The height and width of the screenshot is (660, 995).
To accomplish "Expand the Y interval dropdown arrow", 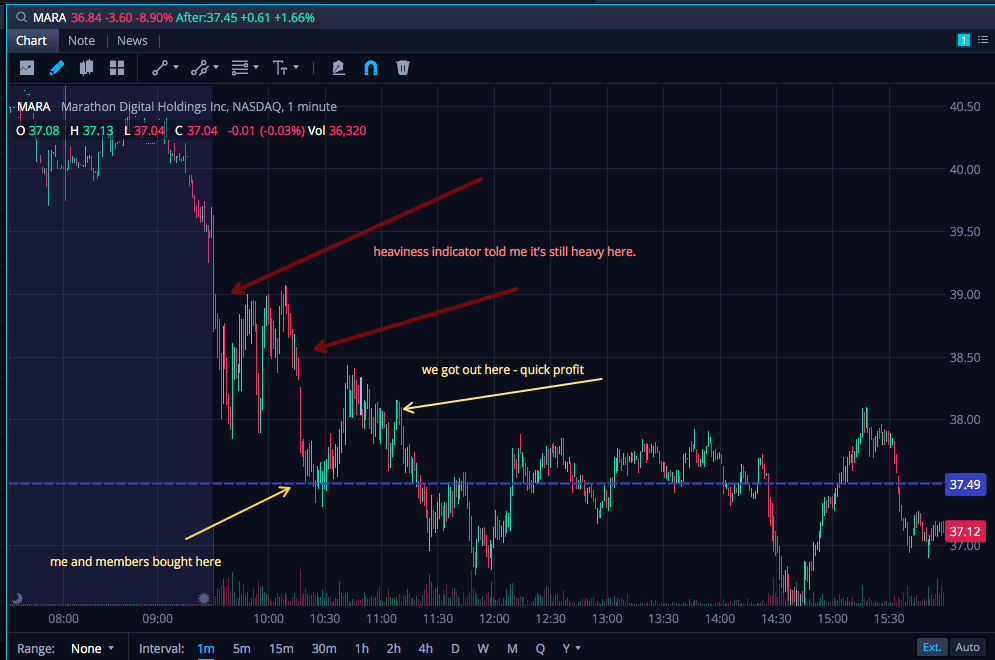I will 578,649.
